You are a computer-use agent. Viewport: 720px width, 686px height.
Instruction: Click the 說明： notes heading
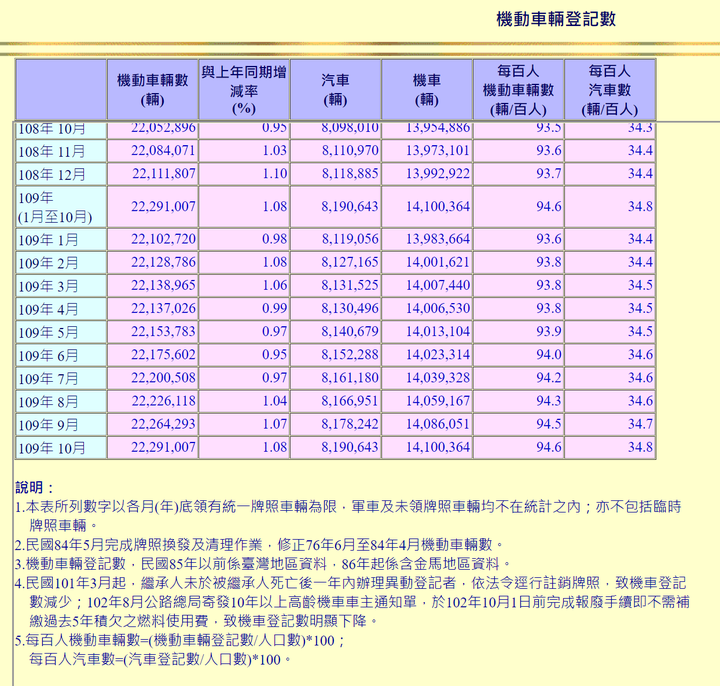click(x=35, y=488)
